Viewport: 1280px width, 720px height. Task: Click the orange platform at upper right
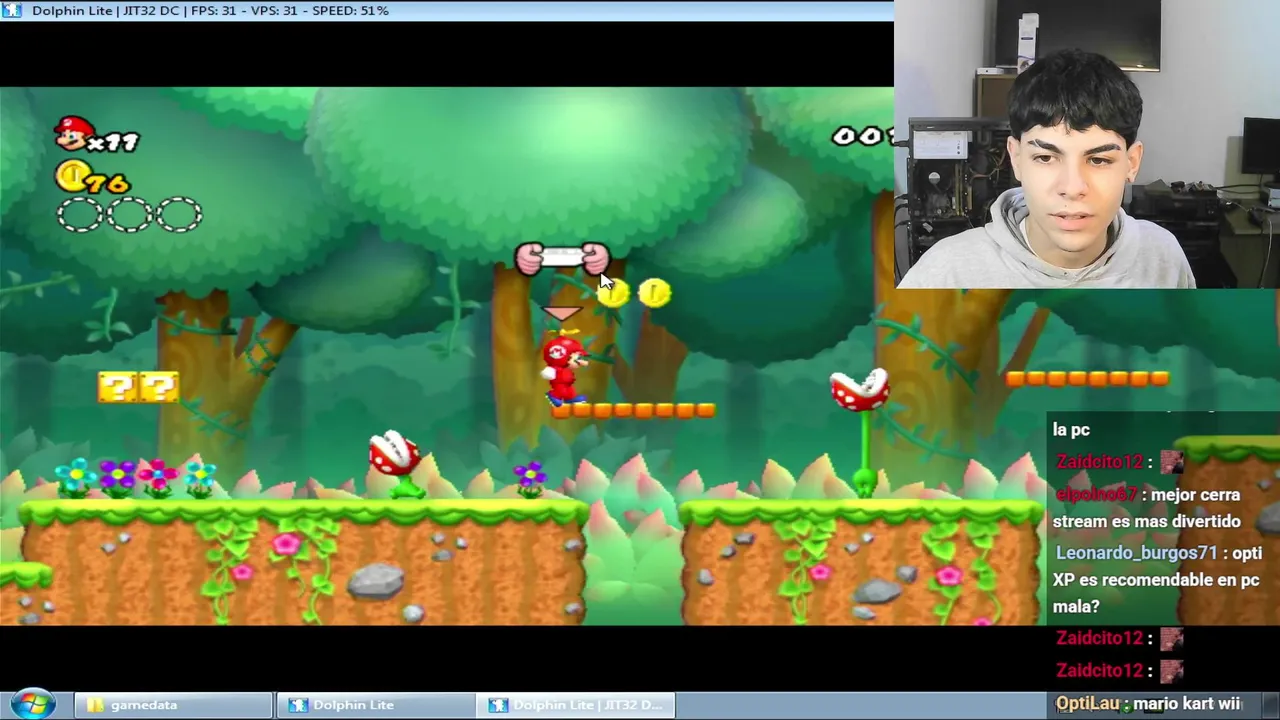point(1087,378)
